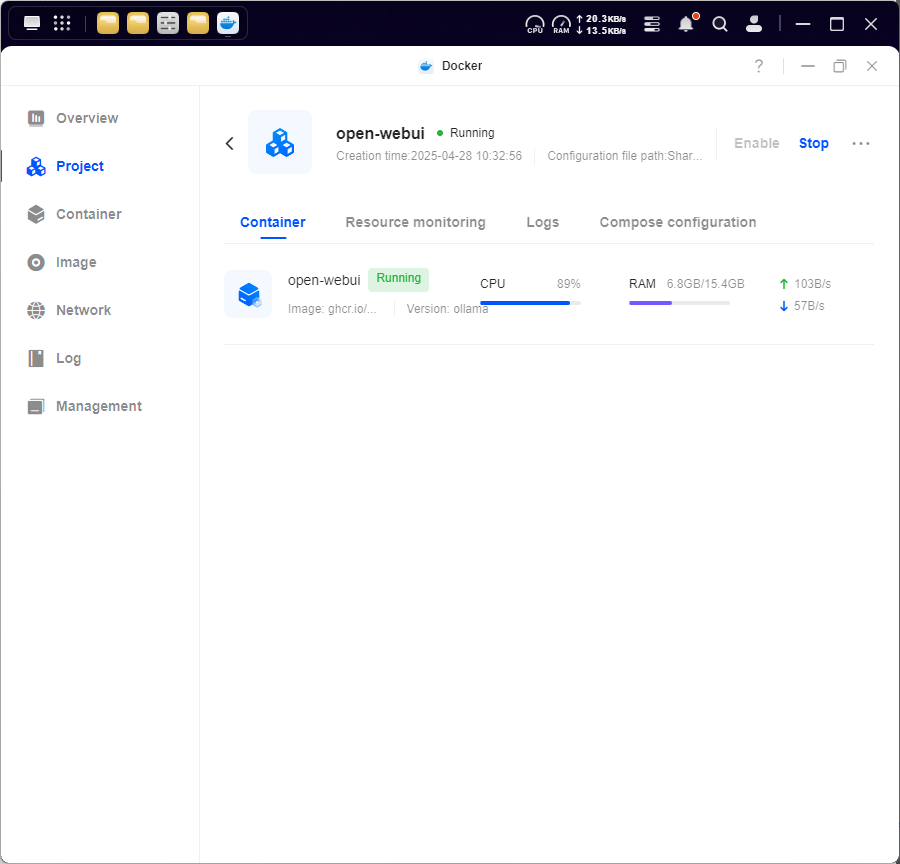
Task: Click the CPU usage bar at 89%
Action: pos(529,302)
